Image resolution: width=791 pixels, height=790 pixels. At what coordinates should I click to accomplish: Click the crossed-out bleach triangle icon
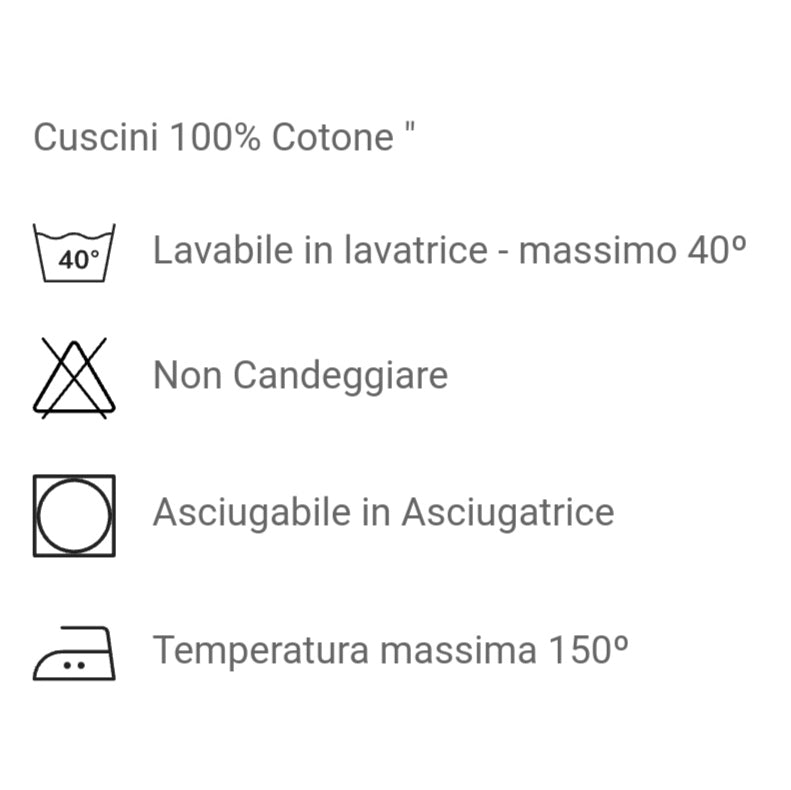[x=74, y=377]
